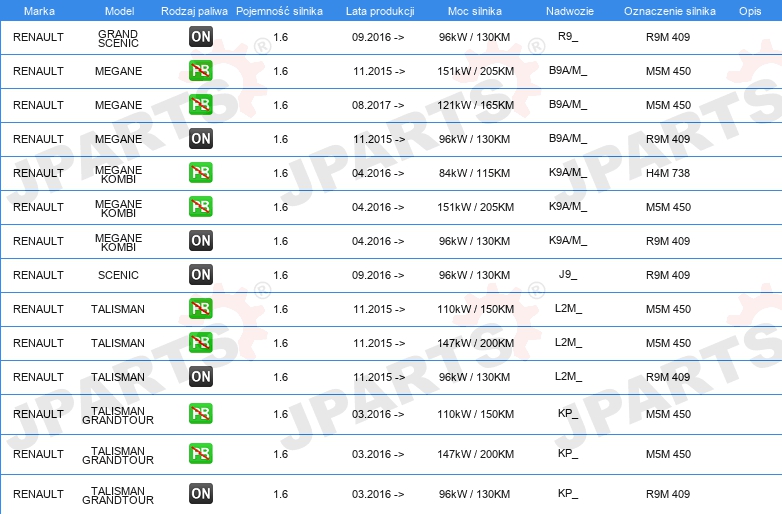782x514 pixels.
Task: Click the ON icon for Megane Kombi 130KM
Action: tap(200, 240)
